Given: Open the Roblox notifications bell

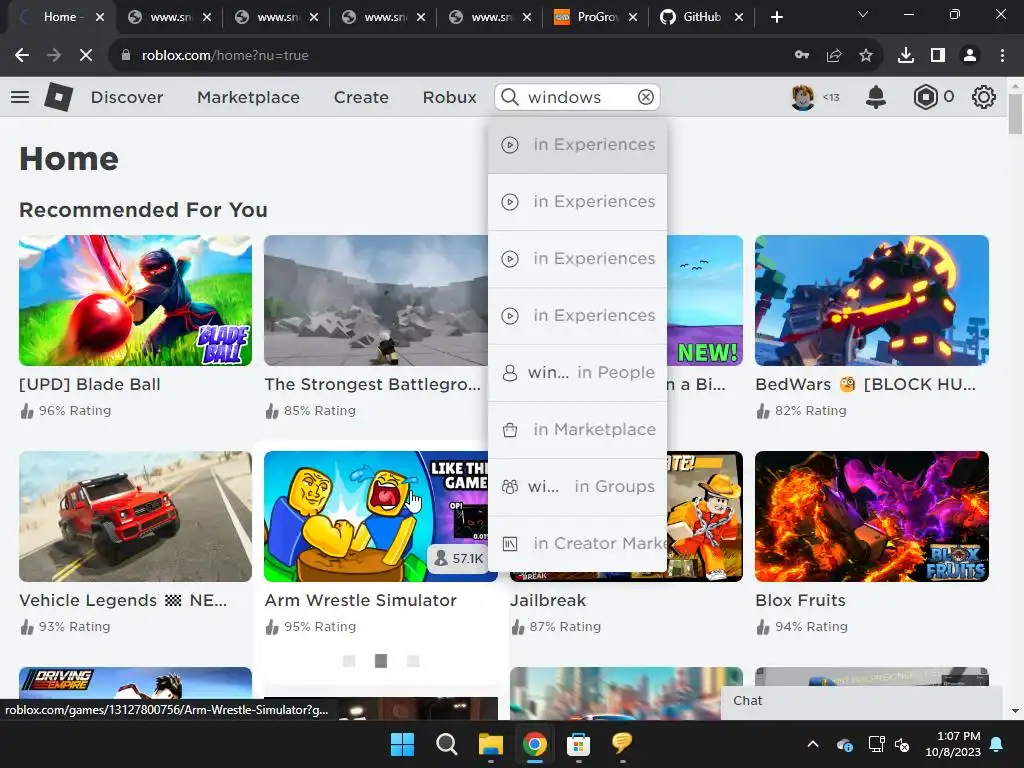Looking at the screenshot, I should click(x=876, y=97).
